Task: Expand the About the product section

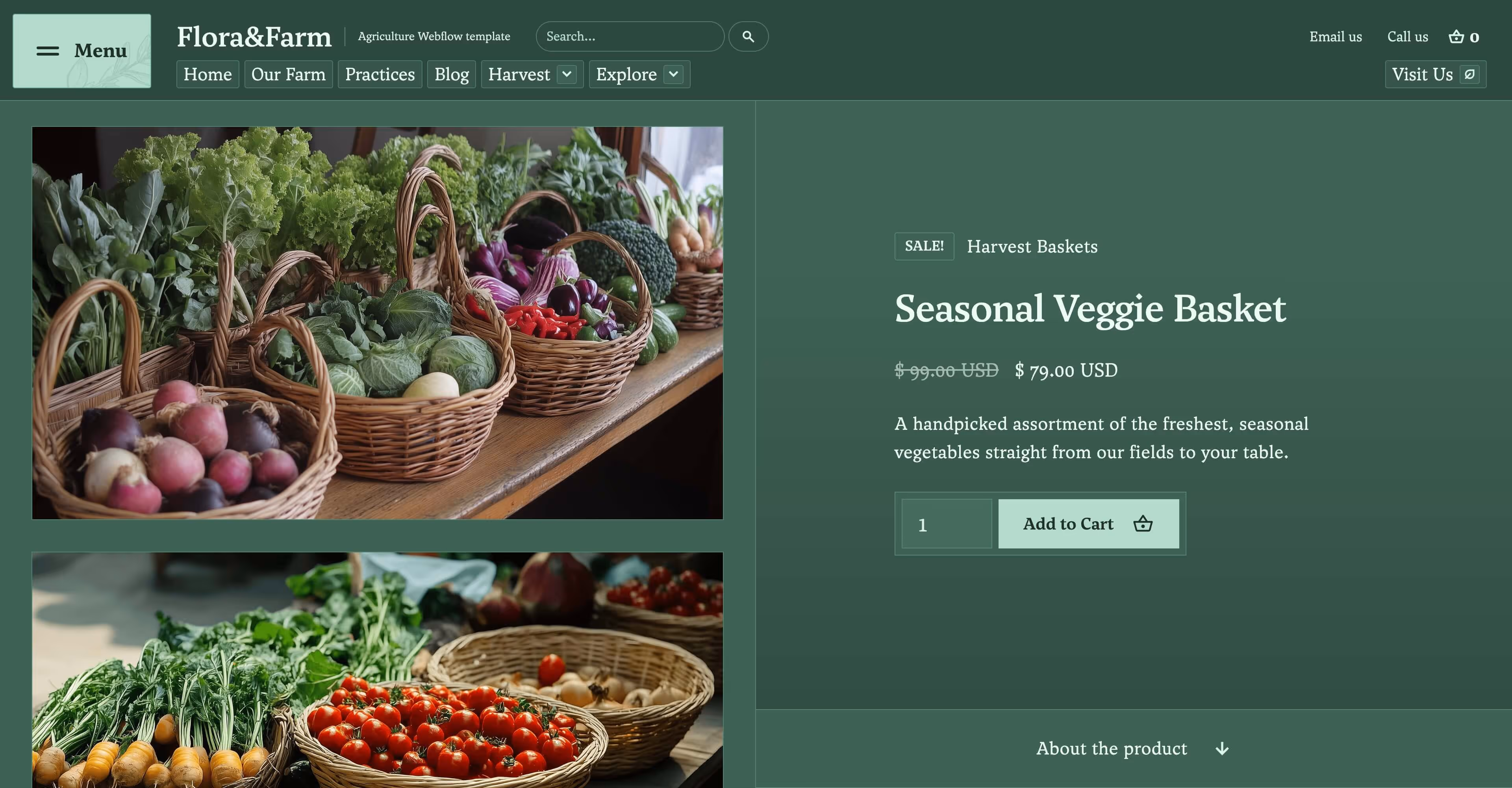Action: 1134,749
